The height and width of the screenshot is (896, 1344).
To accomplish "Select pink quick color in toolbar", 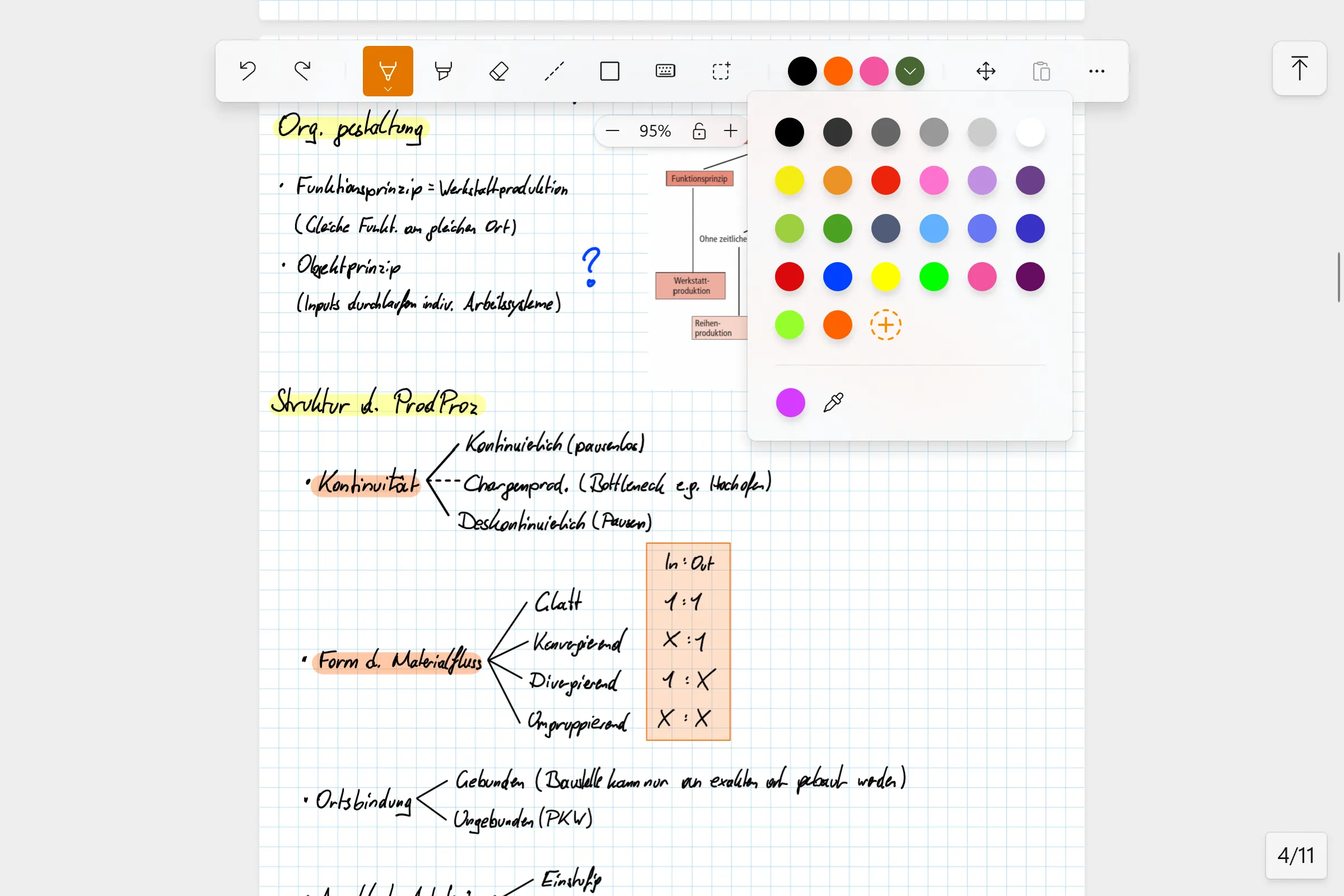I will tap(874, 71).
